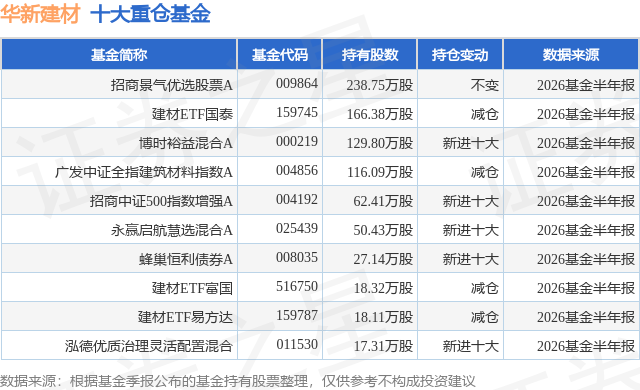
Task: Click the 十大重仓基金 heading
Action: coord(150,14)
